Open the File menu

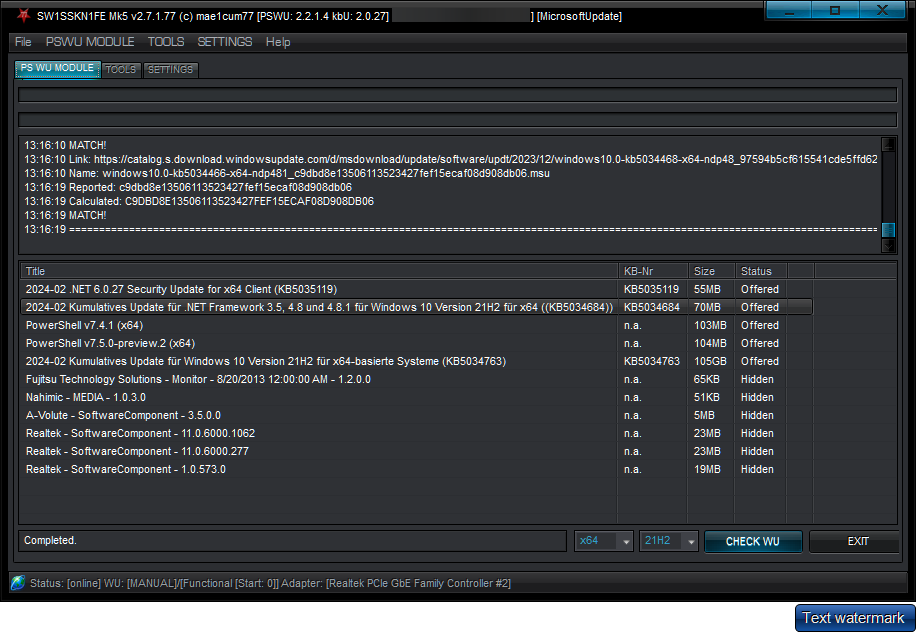(23, 42)
